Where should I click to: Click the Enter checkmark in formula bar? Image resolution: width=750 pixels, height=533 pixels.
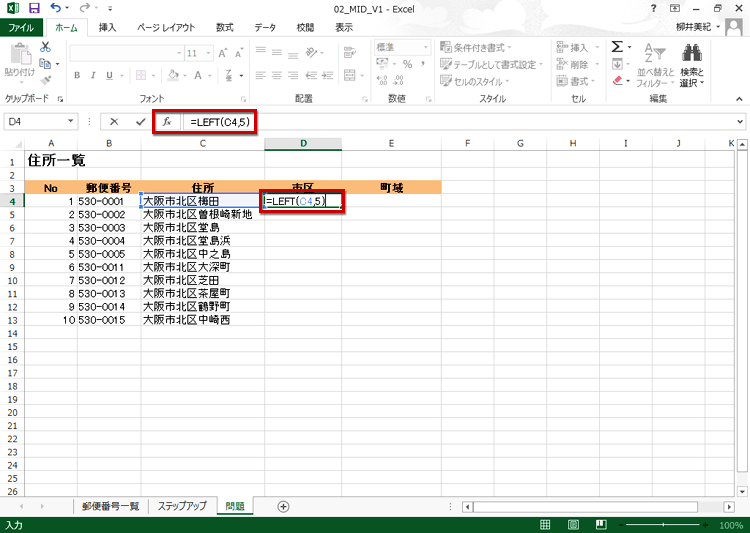coord(140,122)
